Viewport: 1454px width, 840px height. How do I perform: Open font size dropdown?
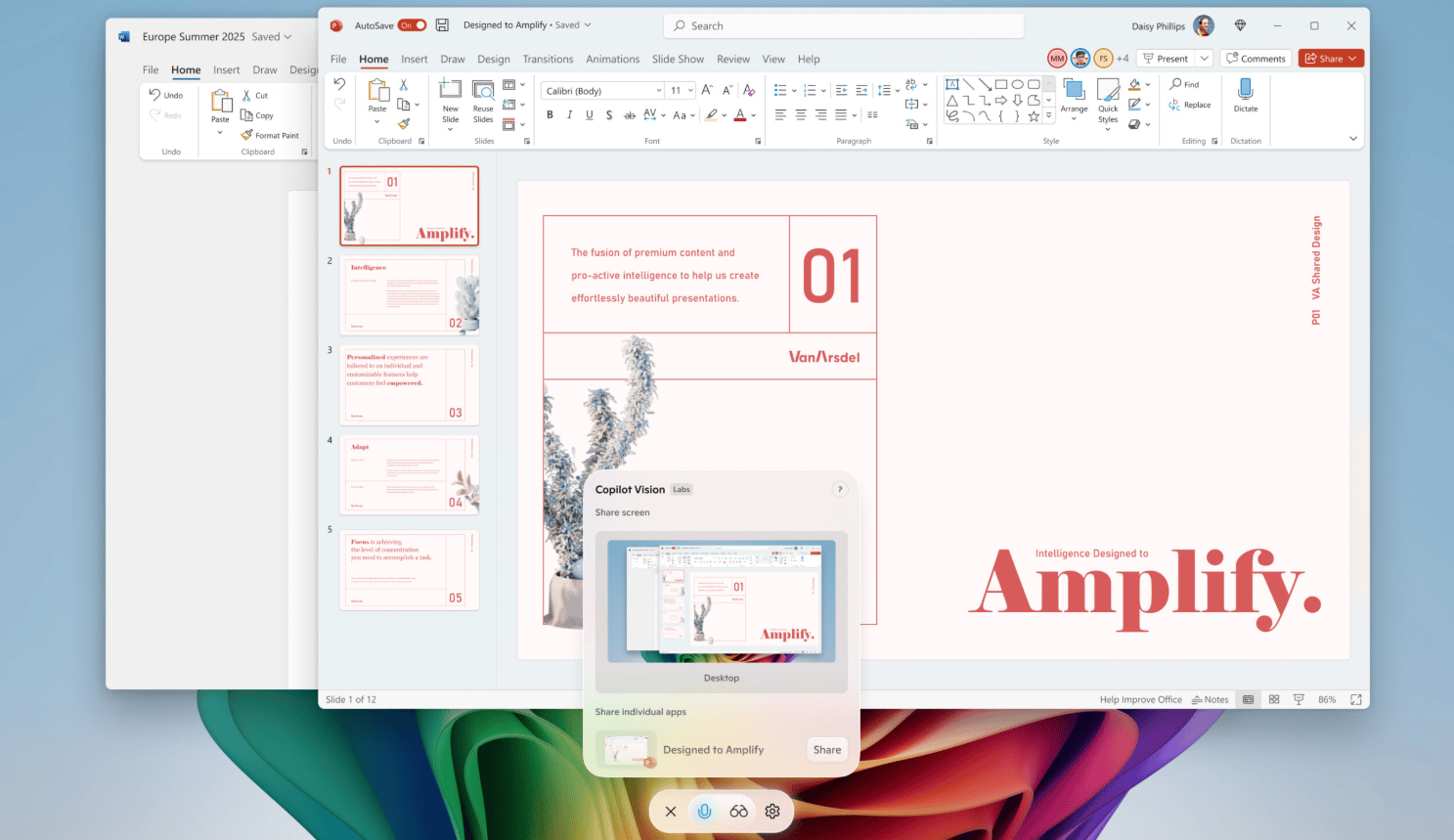690,91
